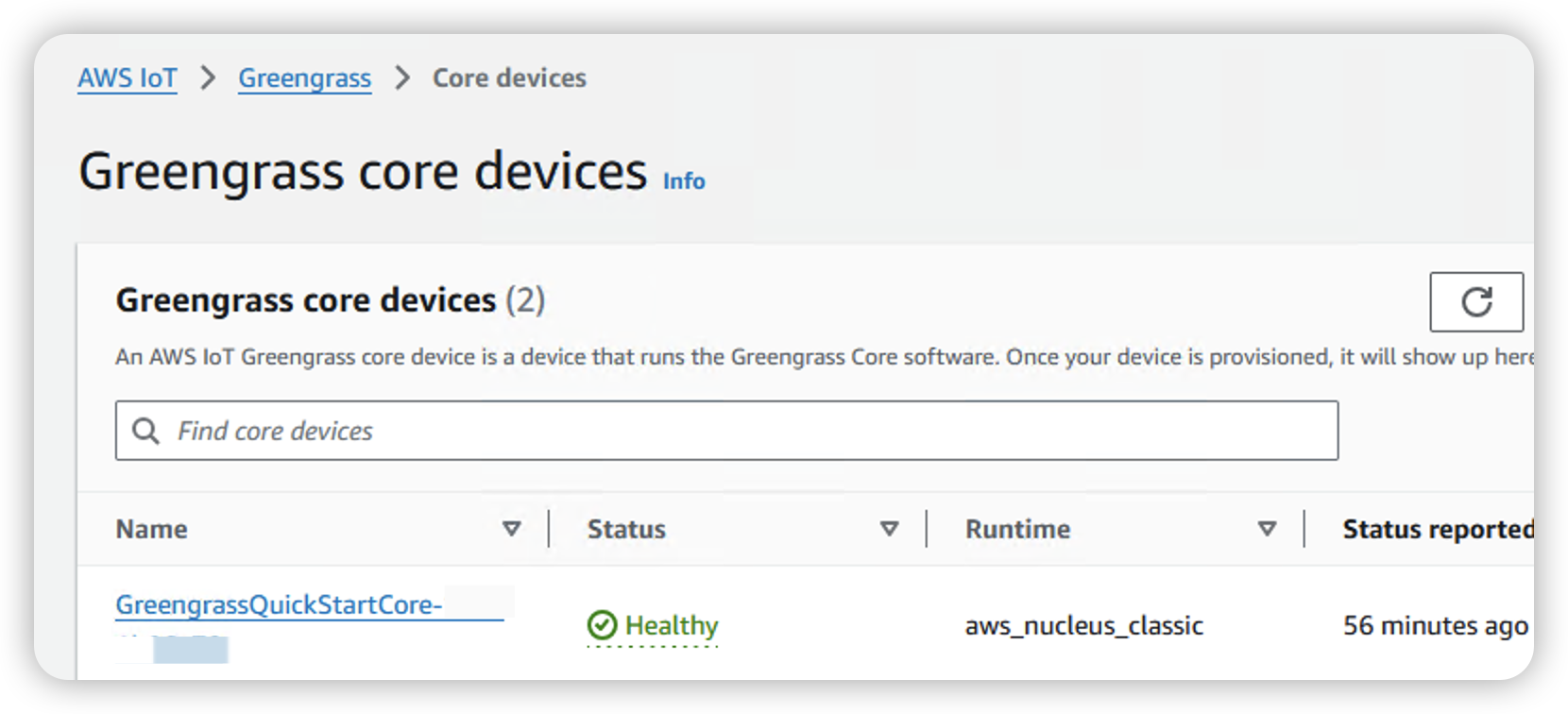Click the Name column header

pos(151,529)
